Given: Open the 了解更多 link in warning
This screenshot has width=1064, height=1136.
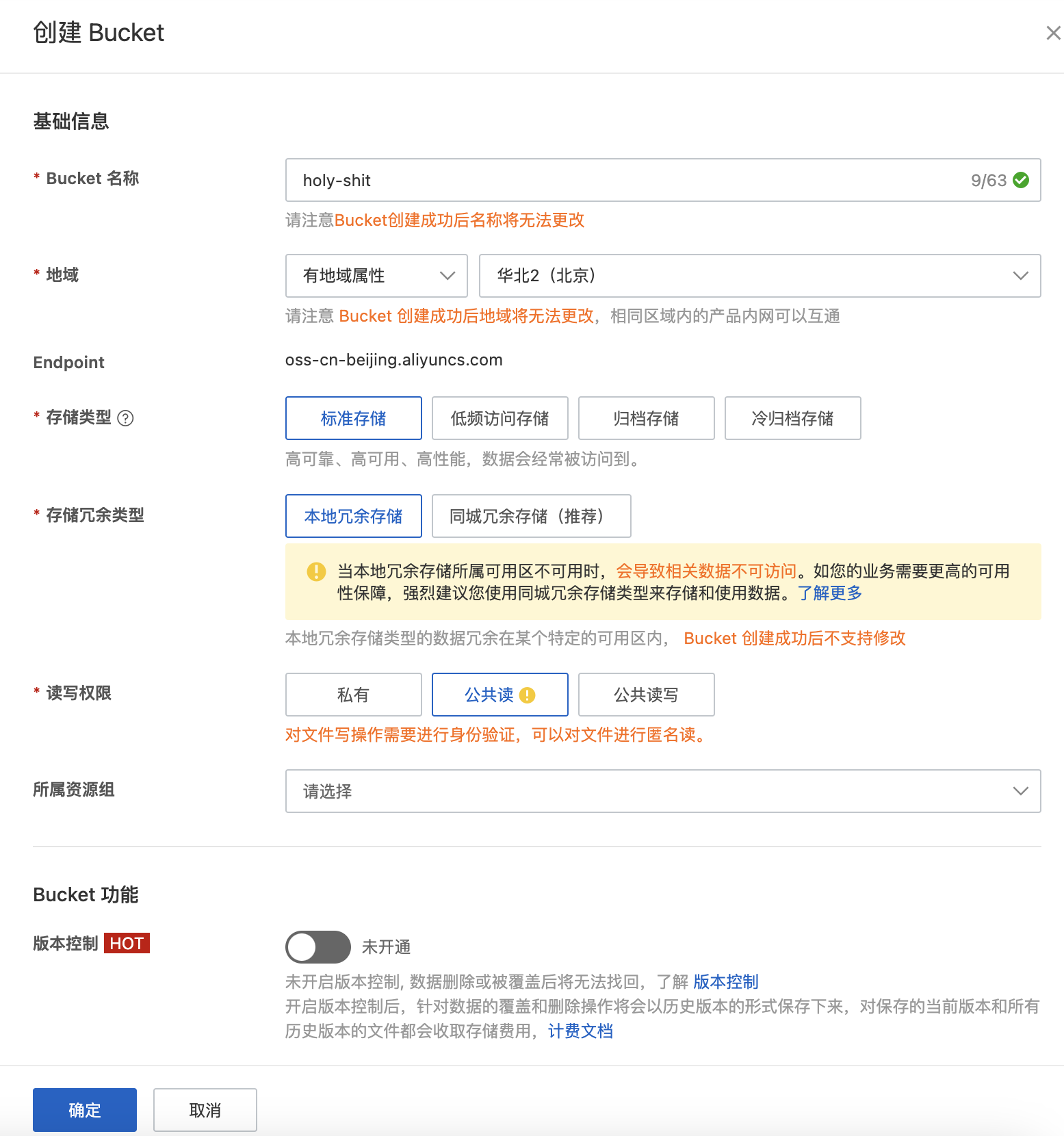Looking at the screenshot, I should (829, 593).
